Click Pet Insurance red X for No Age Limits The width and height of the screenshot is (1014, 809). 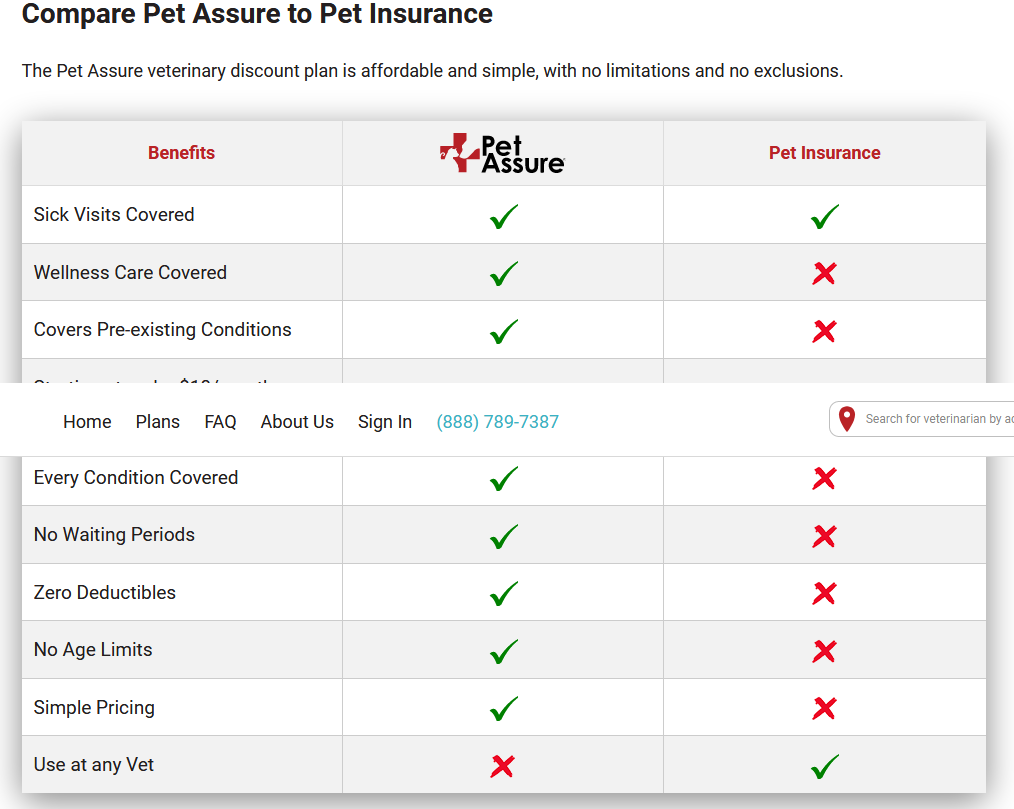[824, 651]
